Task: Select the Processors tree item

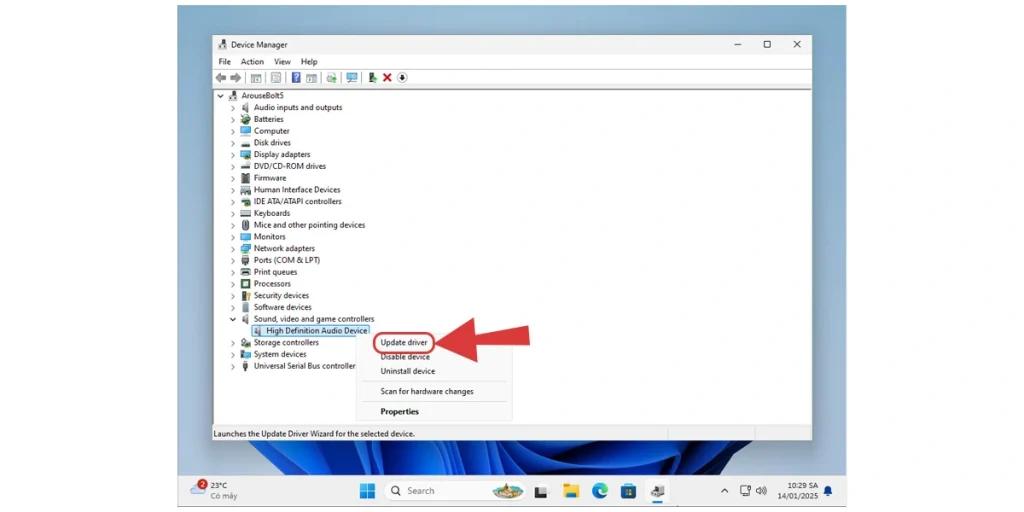Action: 272,284
